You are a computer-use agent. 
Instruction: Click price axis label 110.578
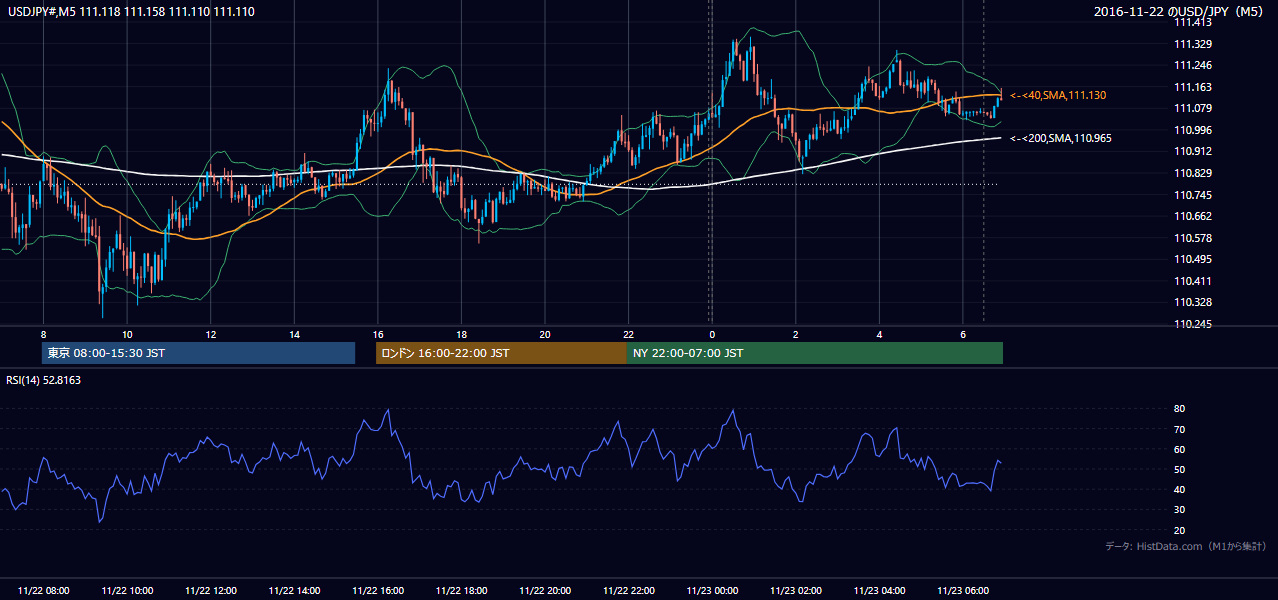pyautogui.click(x=1193, y=238)
